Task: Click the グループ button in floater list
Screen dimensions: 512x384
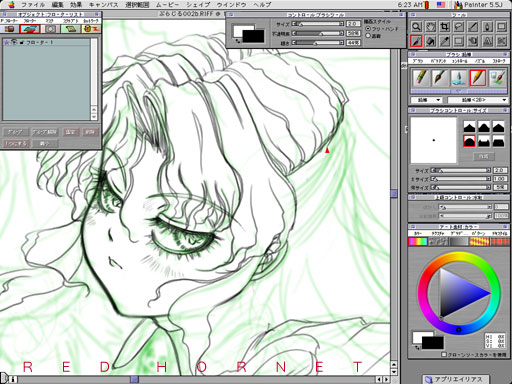Action: (x=15, y=132)
